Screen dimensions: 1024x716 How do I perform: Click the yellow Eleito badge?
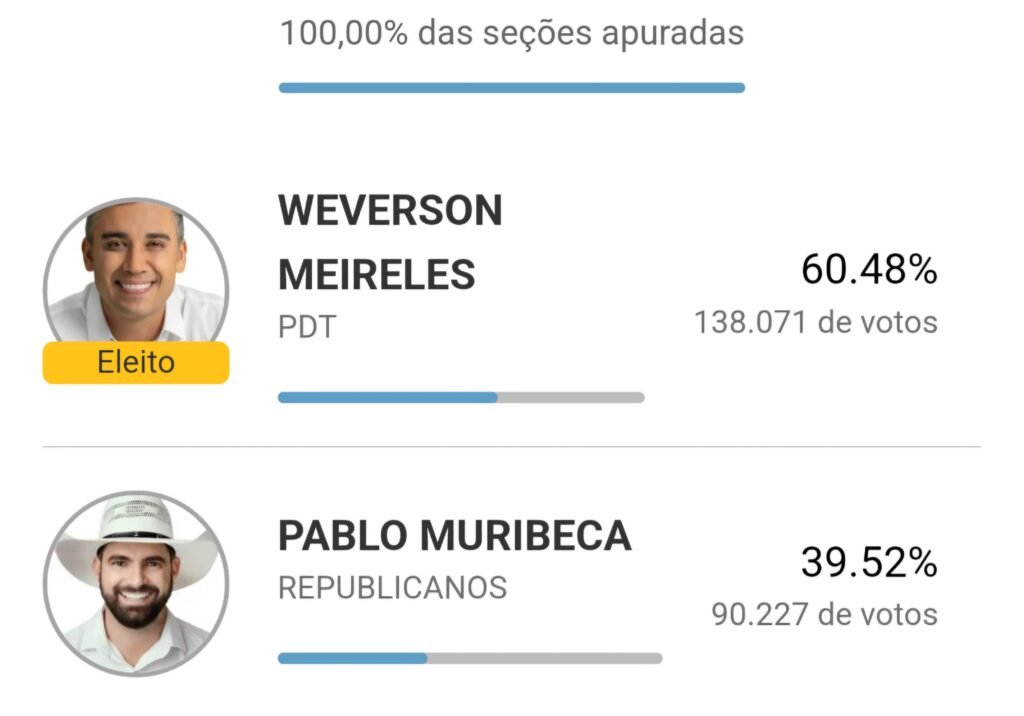(x=136, y=363)
